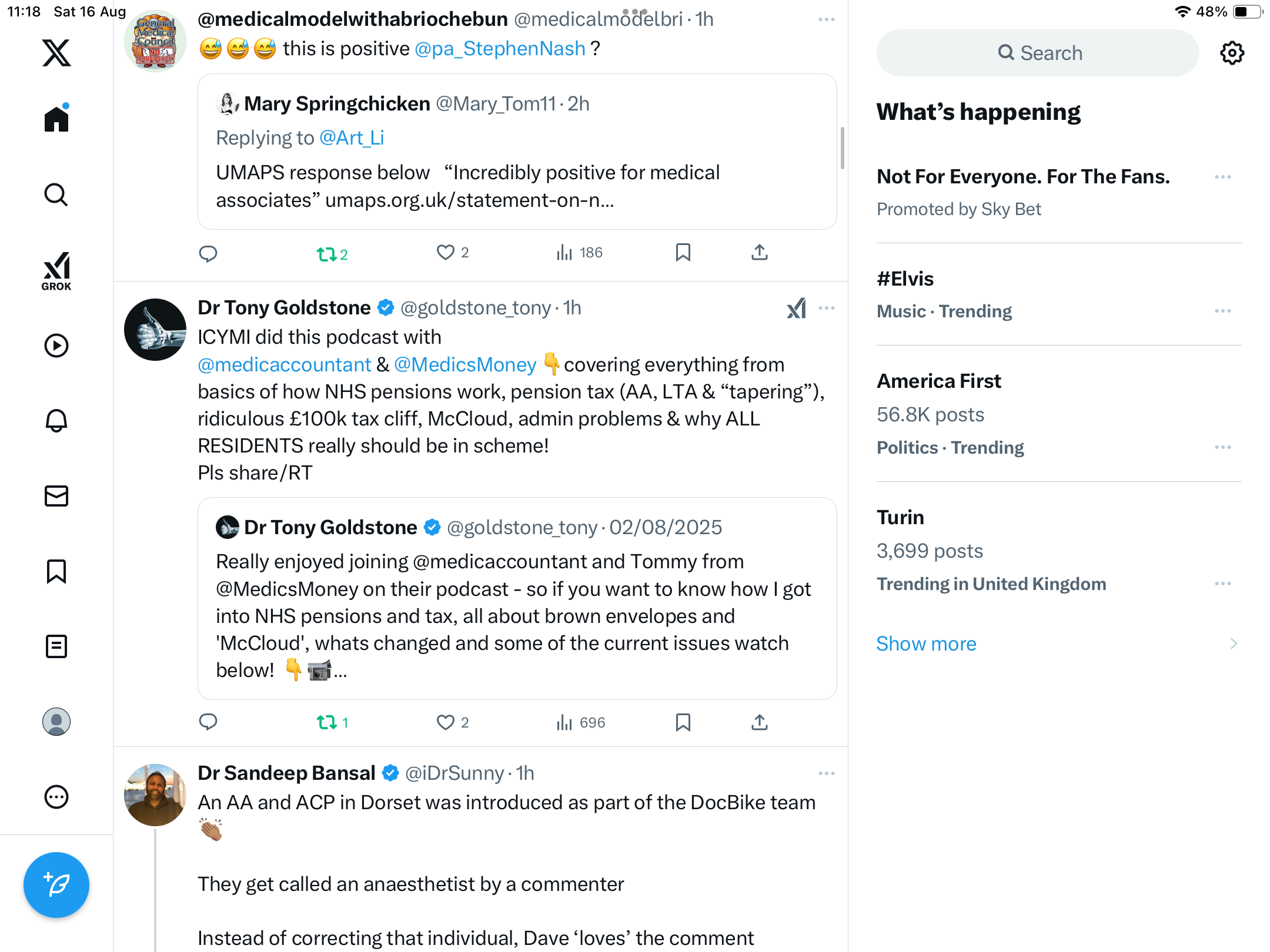This screenshot has height=952, width=1270.
Task: Bookmark the medicalmodelwithabriochebun post
Action: click(683, 253)
